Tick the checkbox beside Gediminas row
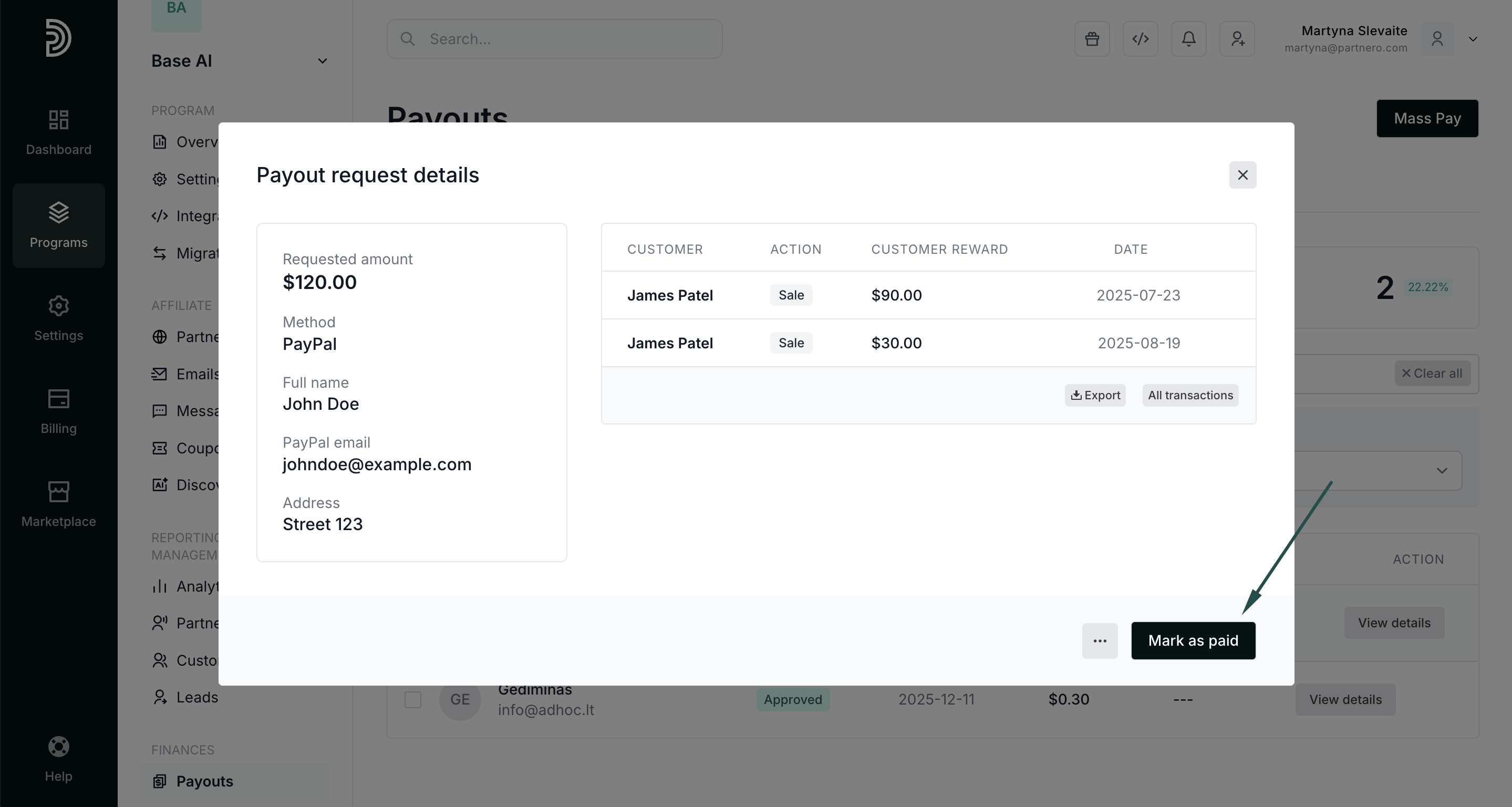The image size is (1512, 807). point(412,700)
